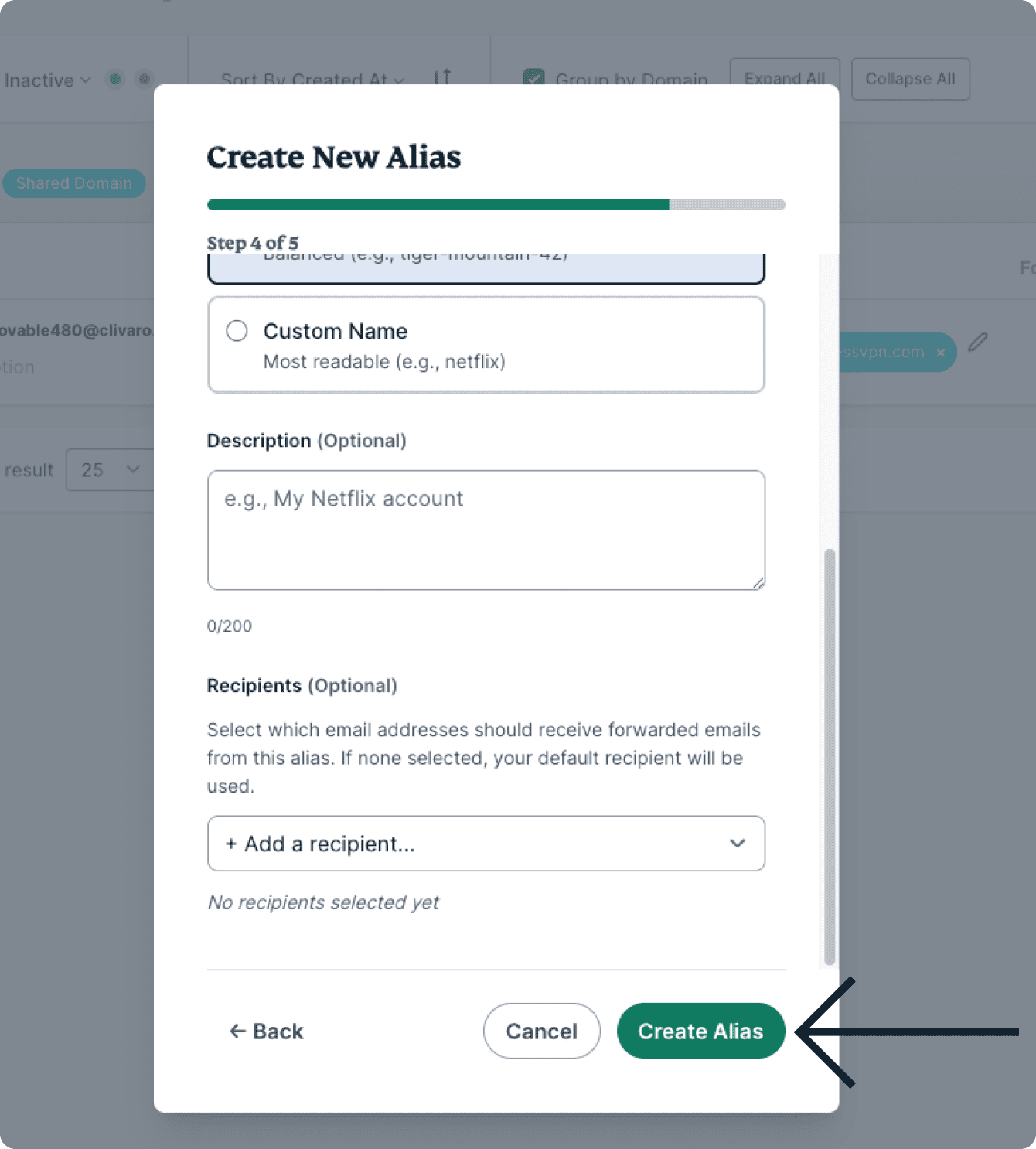The height and width of the screenshot is (1149, 1036).
Task: Toggle the Group by Domain checkbox
Action: [x=533, y=77]
